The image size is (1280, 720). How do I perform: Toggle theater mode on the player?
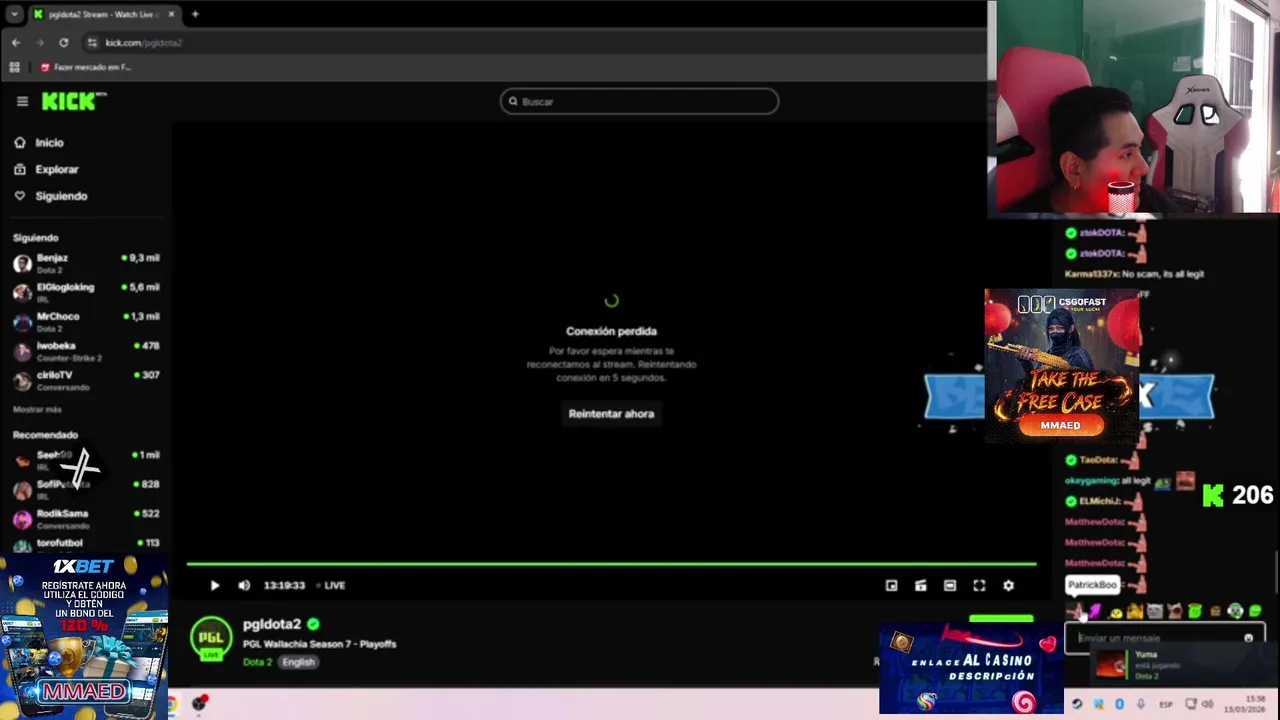coord(950,586)
